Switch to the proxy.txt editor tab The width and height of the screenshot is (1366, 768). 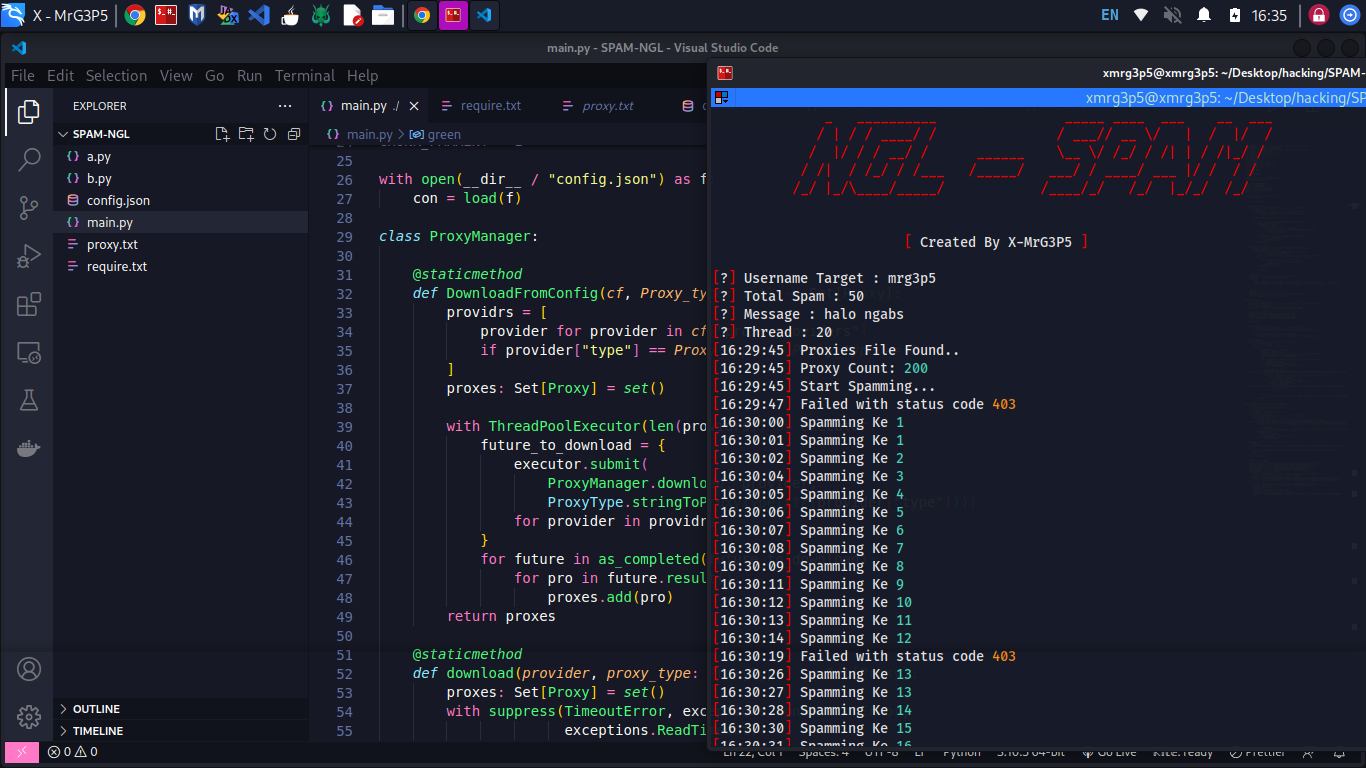[x=609, y=106]
